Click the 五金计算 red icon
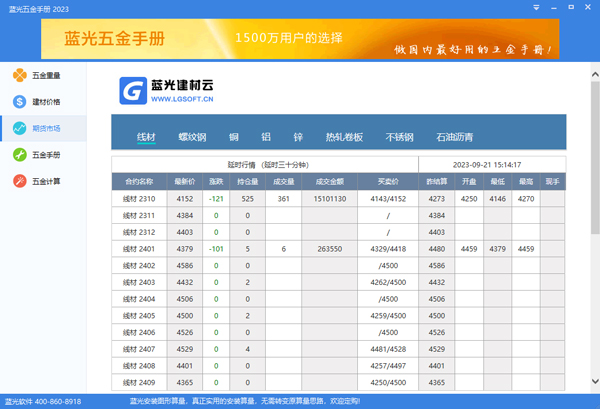The image size is (600, 409). coord(20,181)
